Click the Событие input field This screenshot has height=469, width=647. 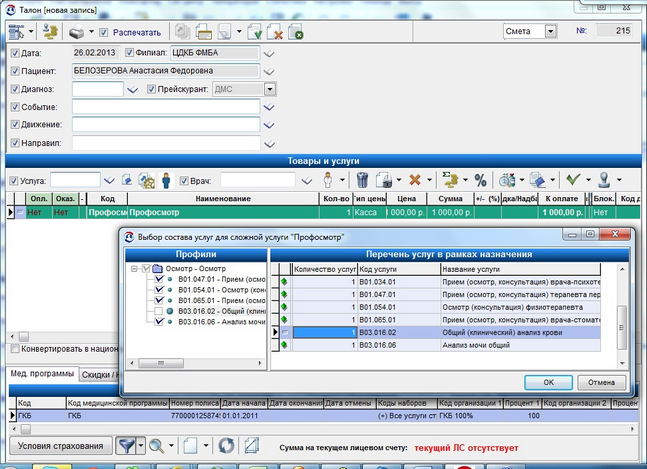[166, 107]
